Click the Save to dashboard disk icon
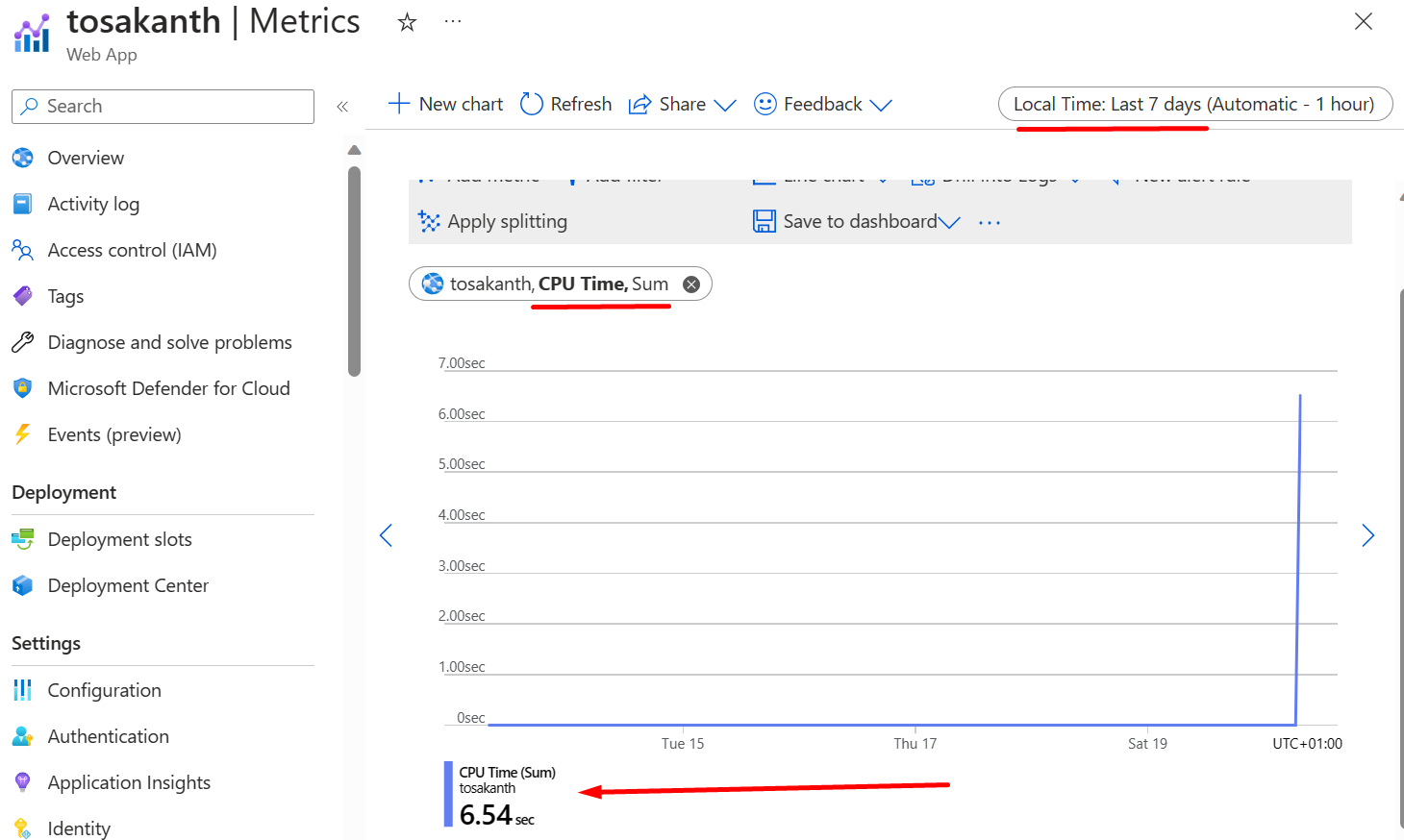This screenshot has height=840, width=1404. [x=765, y=222]
